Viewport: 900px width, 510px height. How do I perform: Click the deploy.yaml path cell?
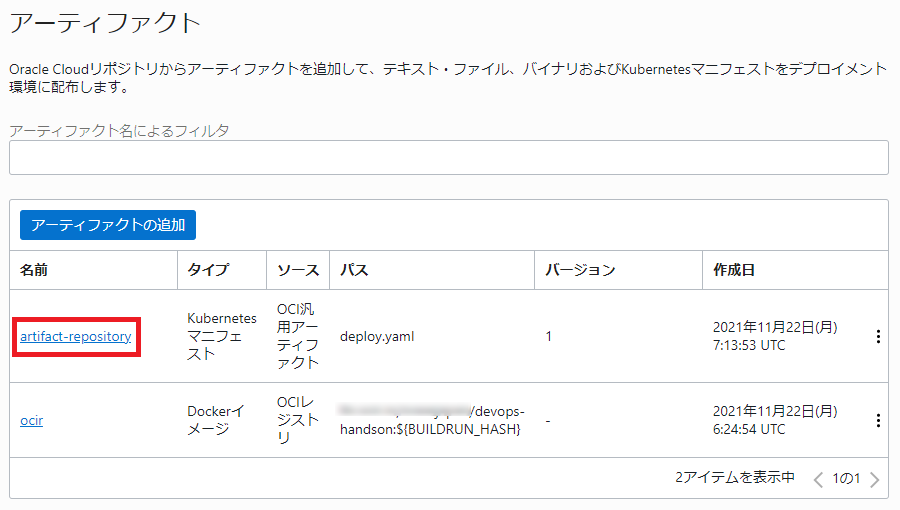coord(377,337)
